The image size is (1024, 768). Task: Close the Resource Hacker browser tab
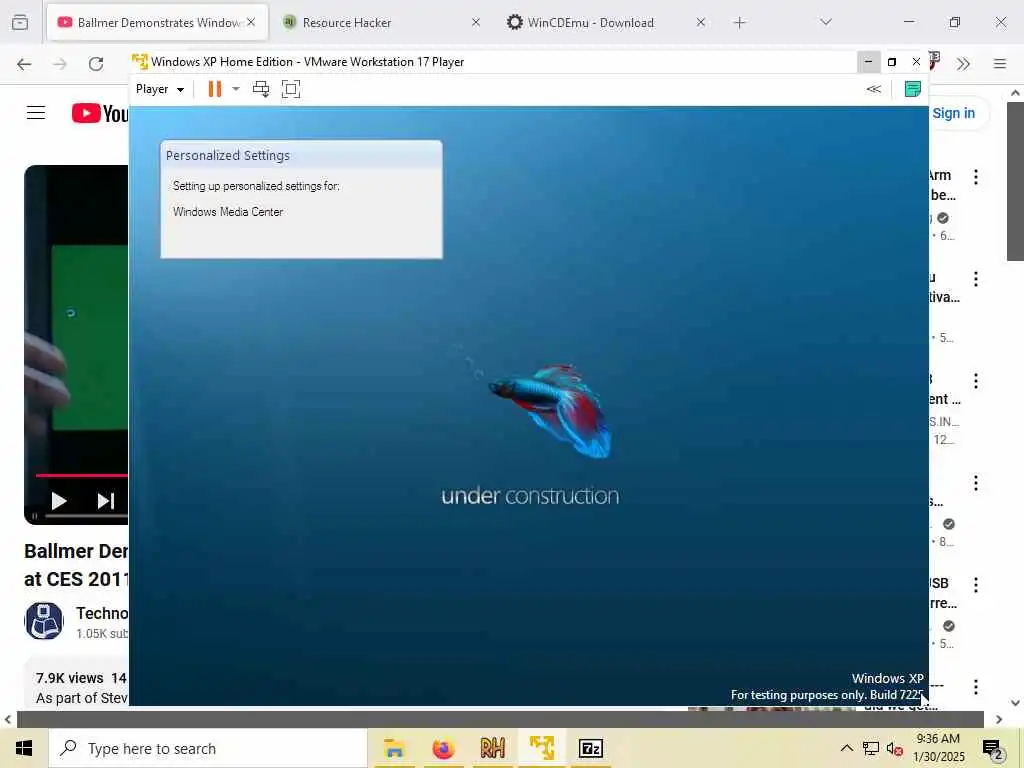click(475, 22)
